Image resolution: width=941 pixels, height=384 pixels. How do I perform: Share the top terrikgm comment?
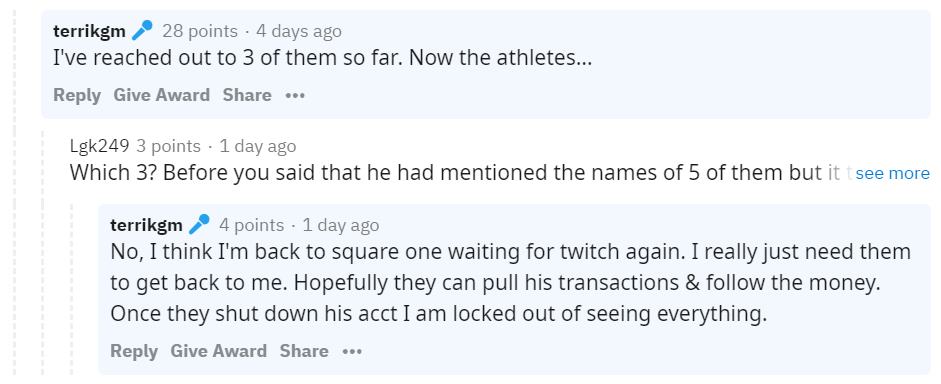point(247,95)
